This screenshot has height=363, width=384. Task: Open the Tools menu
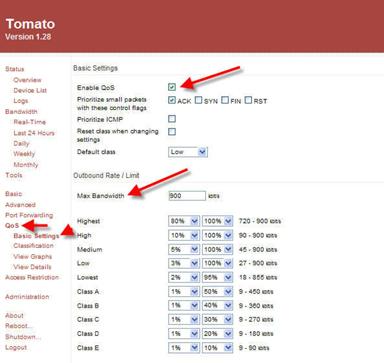(x=14, y=175)
